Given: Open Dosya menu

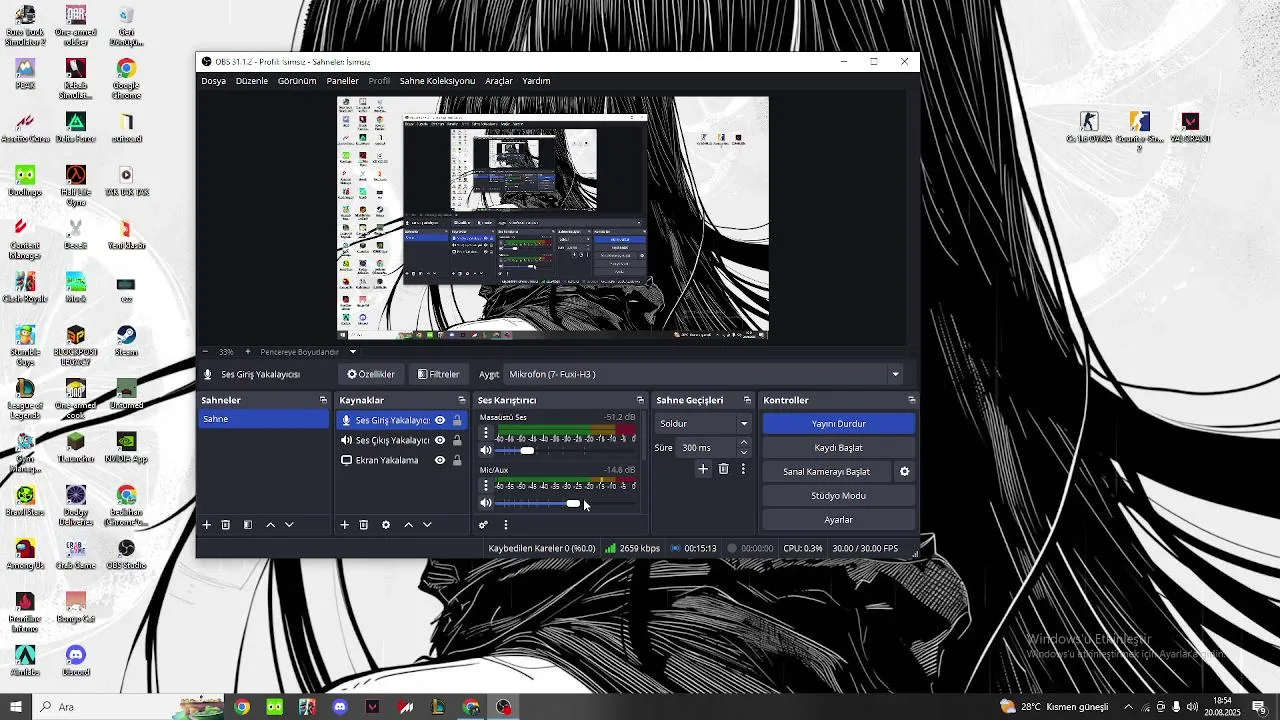Looking at the screenshot, I should tap(214, 81).
